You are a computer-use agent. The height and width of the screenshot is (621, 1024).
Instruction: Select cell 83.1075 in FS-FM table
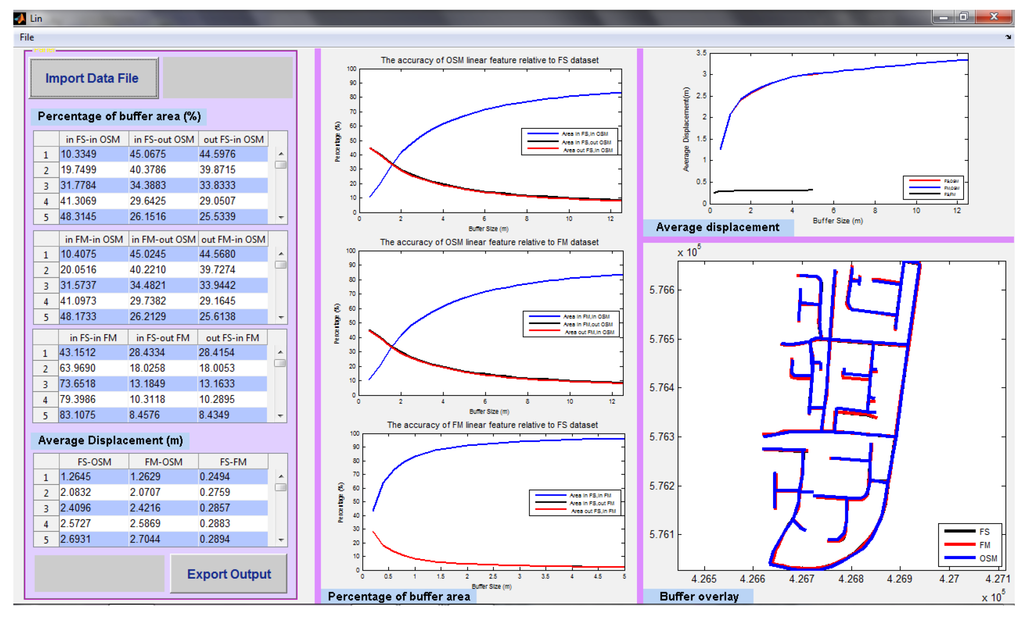93,415
